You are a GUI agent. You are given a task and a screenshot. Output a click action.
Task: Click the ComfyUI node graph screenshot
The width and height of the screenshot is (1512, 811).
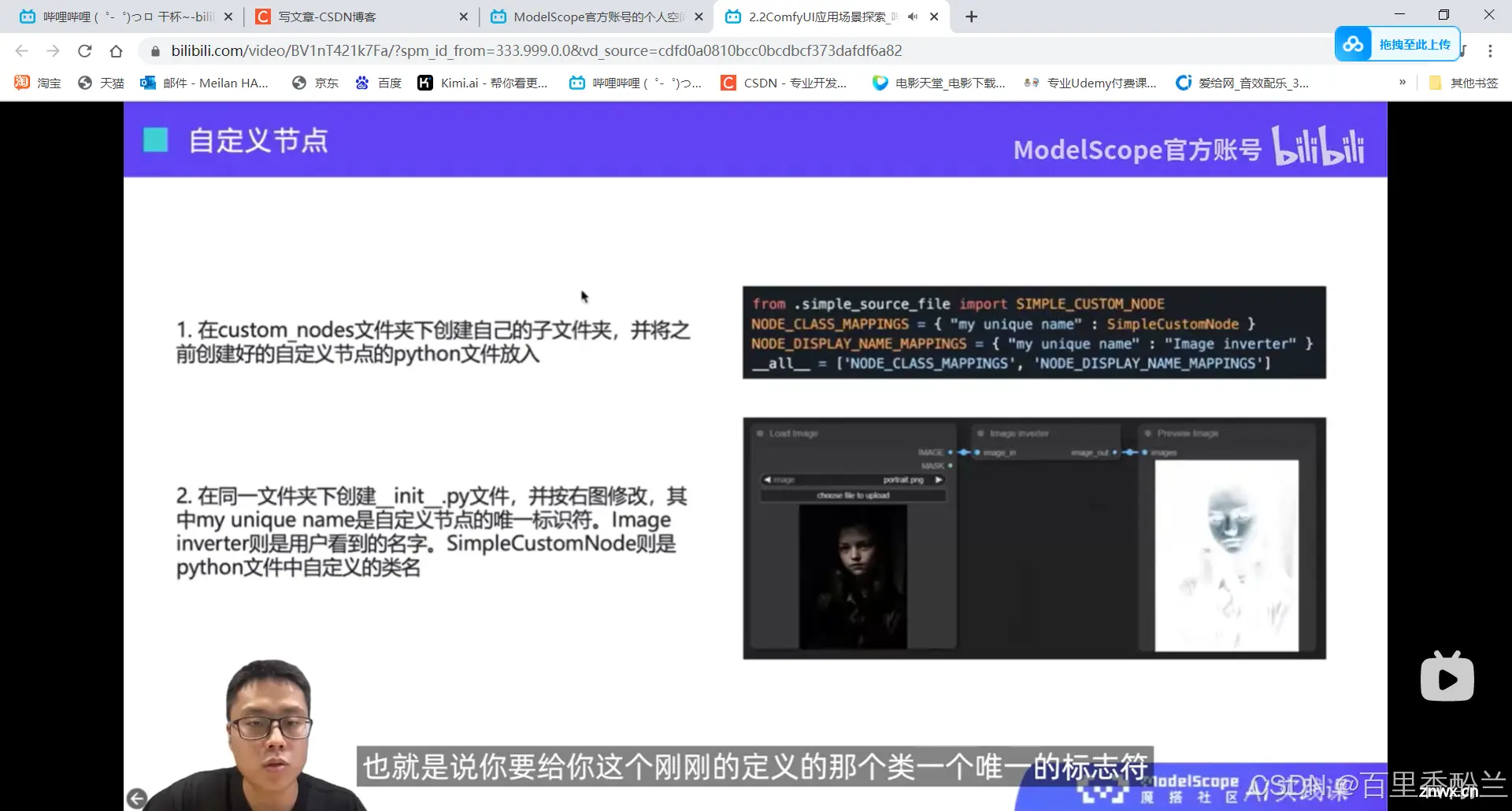click(1034, 539)
